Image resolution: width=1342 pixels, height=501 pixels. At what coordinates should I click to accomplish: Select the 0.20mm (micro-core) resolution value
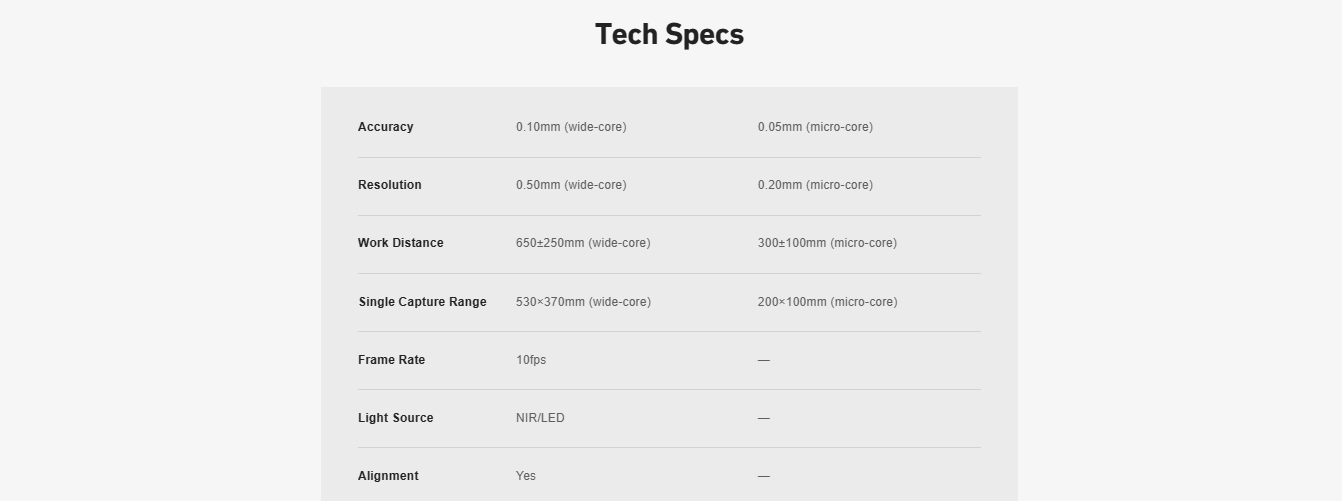pyautogui.click(x=815, y=185)
